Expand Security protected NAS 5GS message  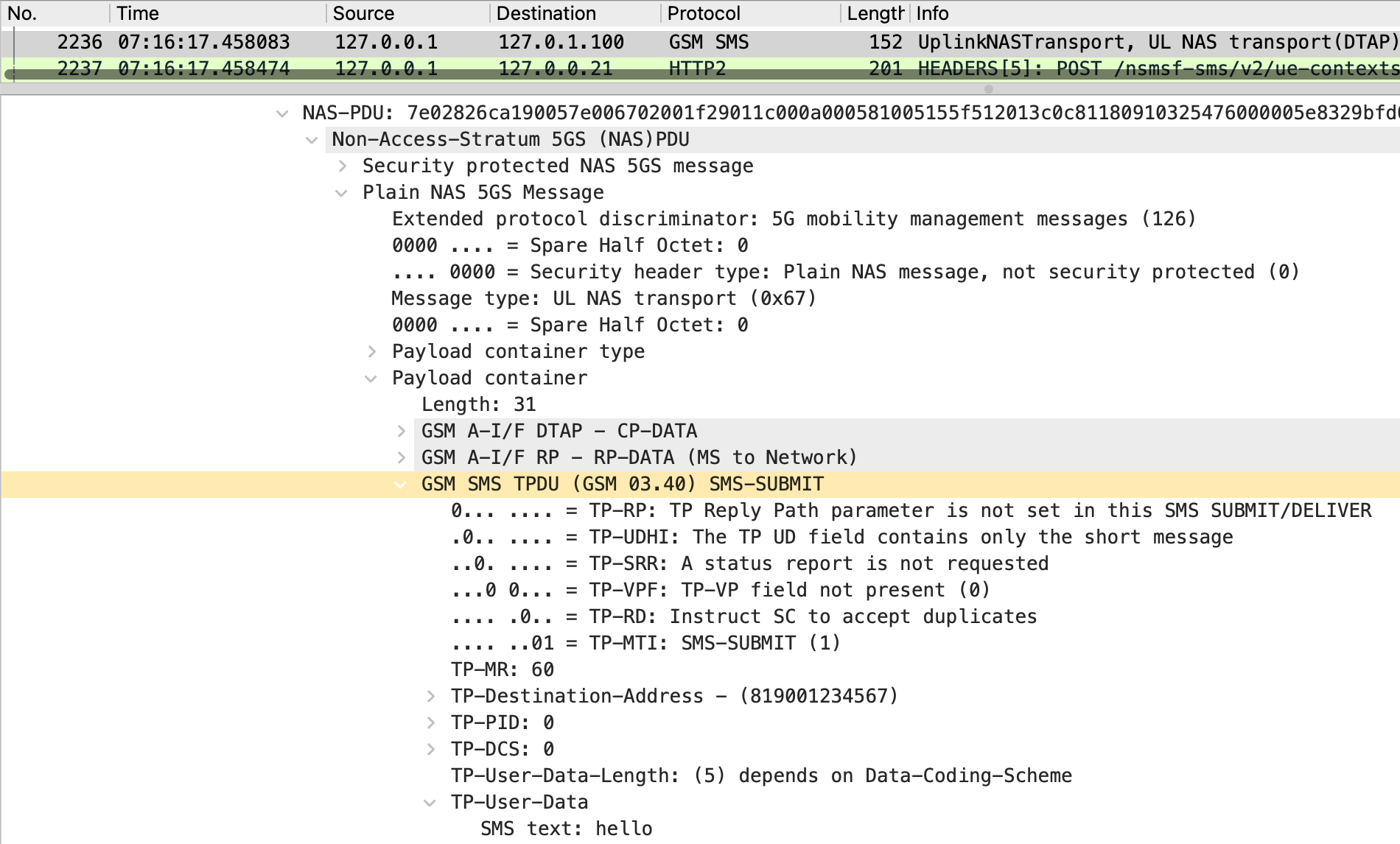[342, 166]
